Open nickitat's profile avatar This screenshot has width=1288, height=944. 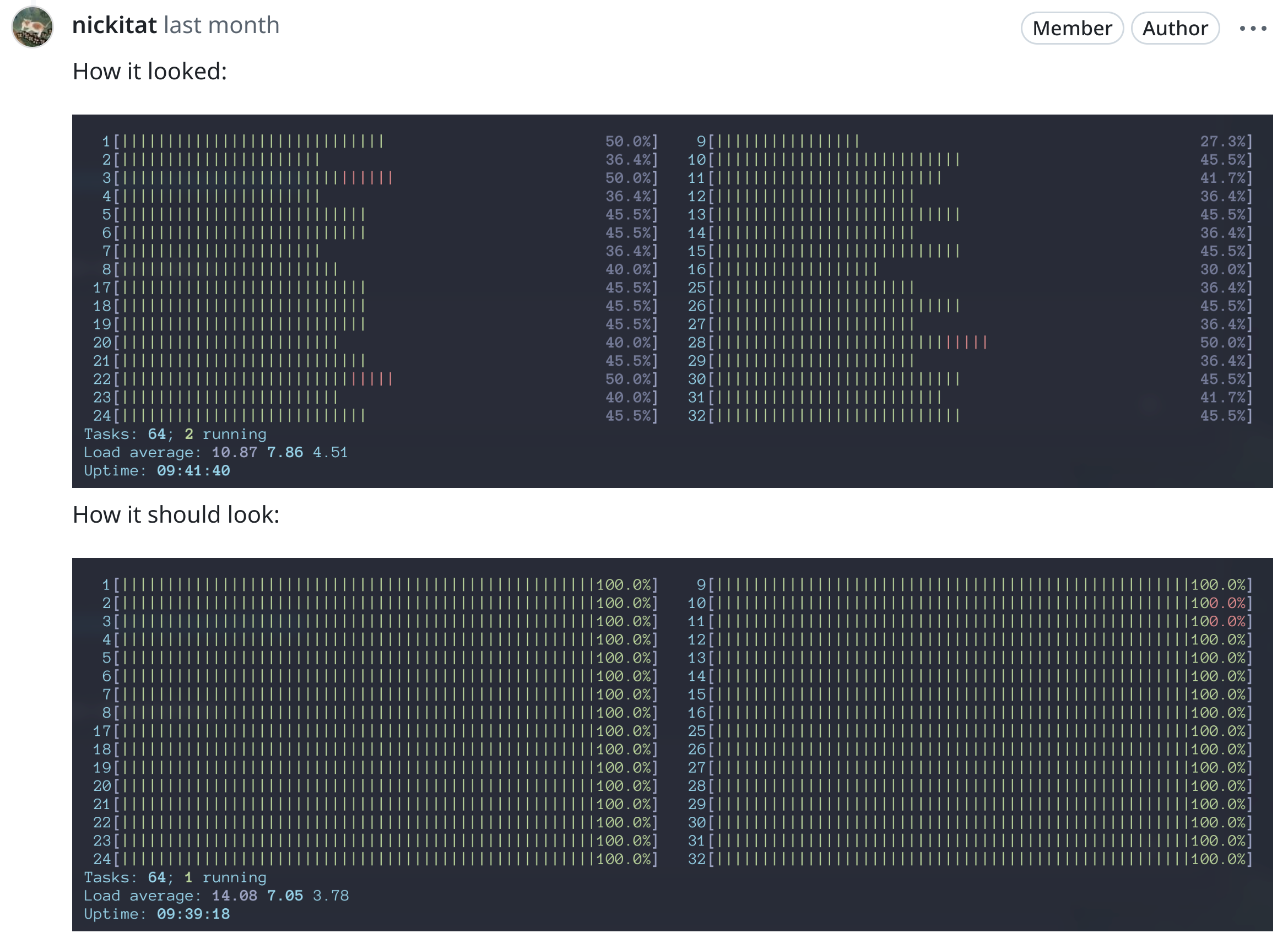point(32,27)
